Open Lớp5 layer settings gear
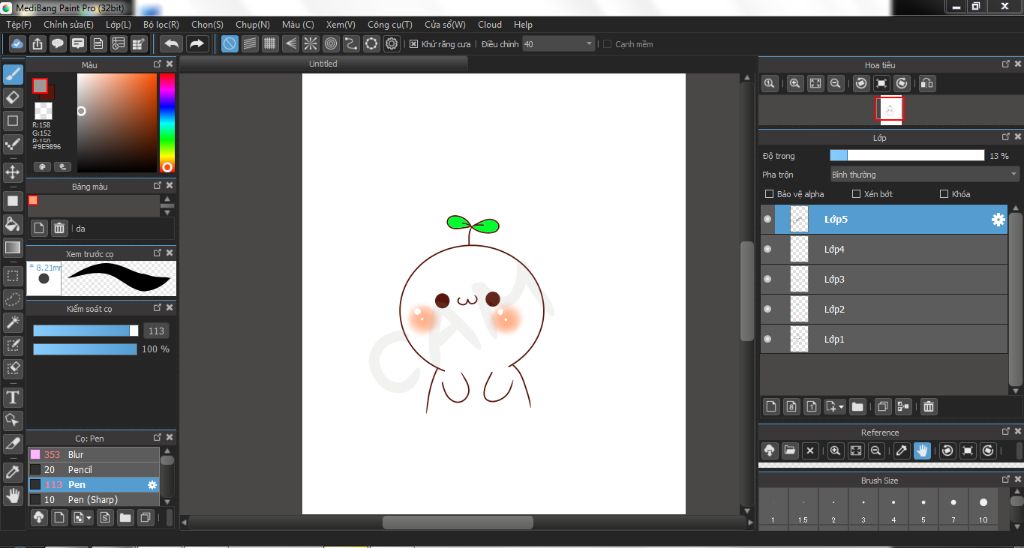The width and height of the screenshot is (1024, 548). coord(998,220)
